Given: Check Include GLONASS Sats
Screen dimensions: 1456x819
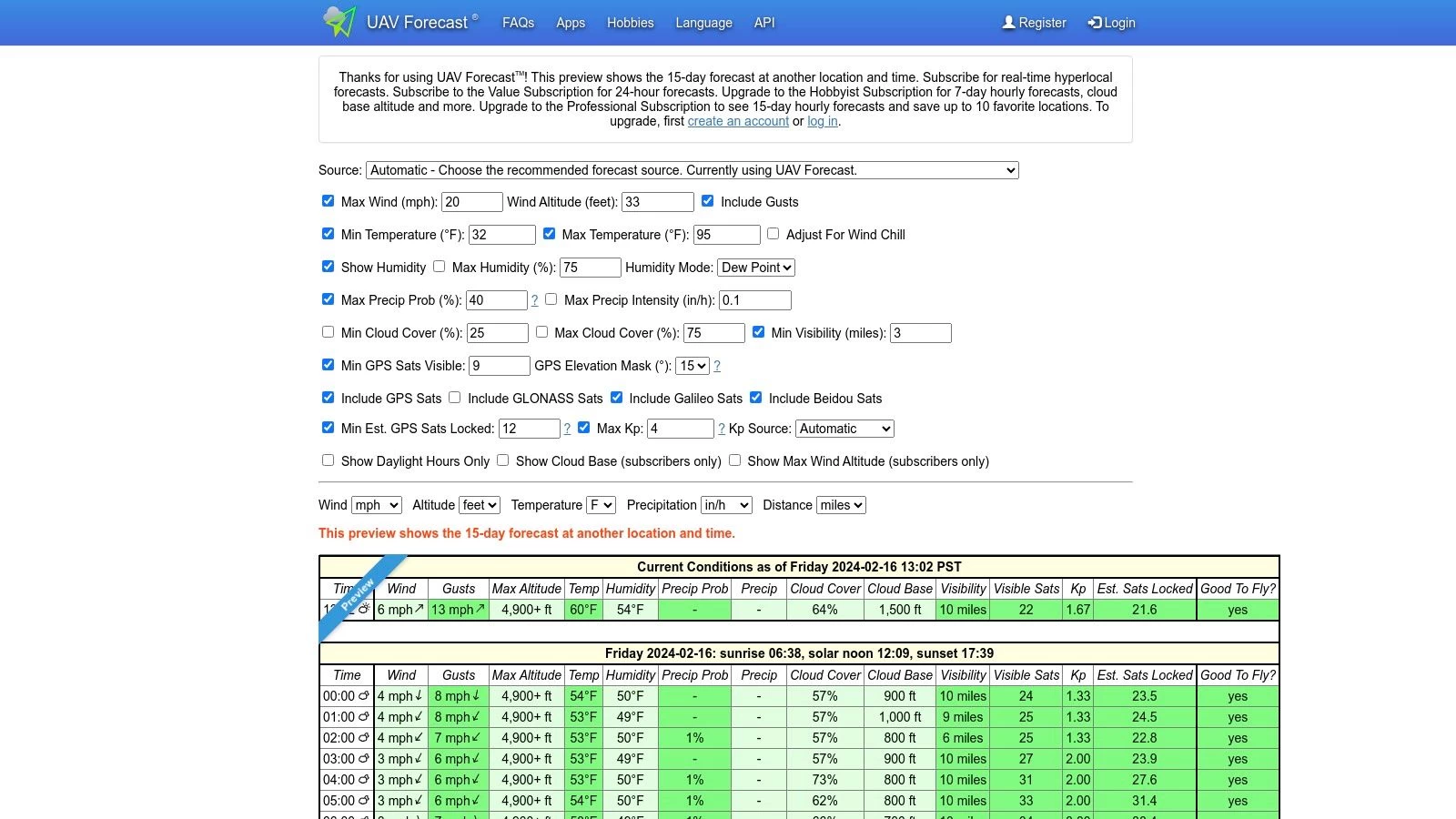Looking at the screenshot, I should coord(454,398).
